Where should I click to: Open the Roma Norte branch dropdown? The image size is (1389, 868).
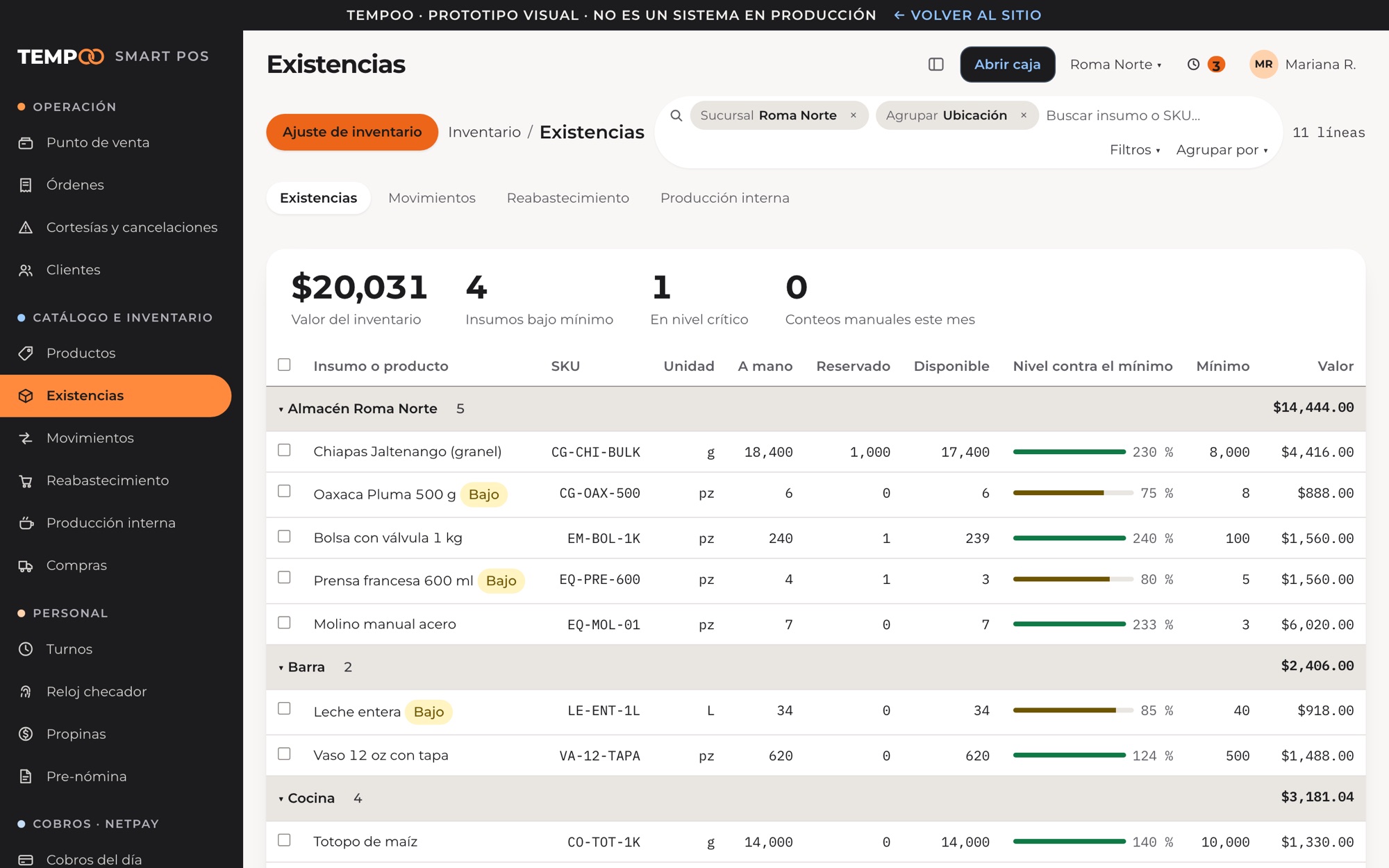click(1115, 65)
